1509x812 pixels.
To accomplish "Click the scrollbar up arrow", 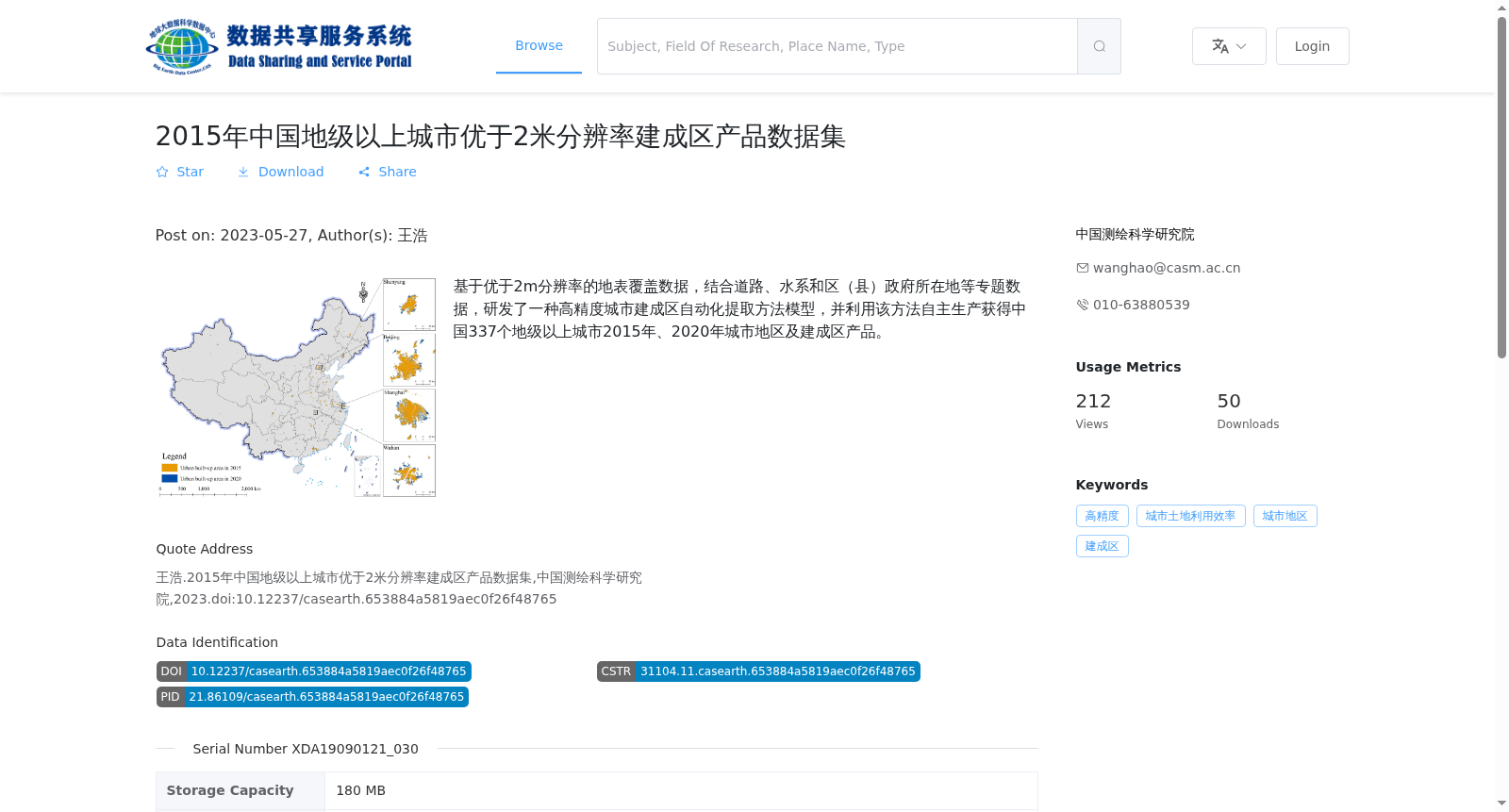I will point(1501,8).
